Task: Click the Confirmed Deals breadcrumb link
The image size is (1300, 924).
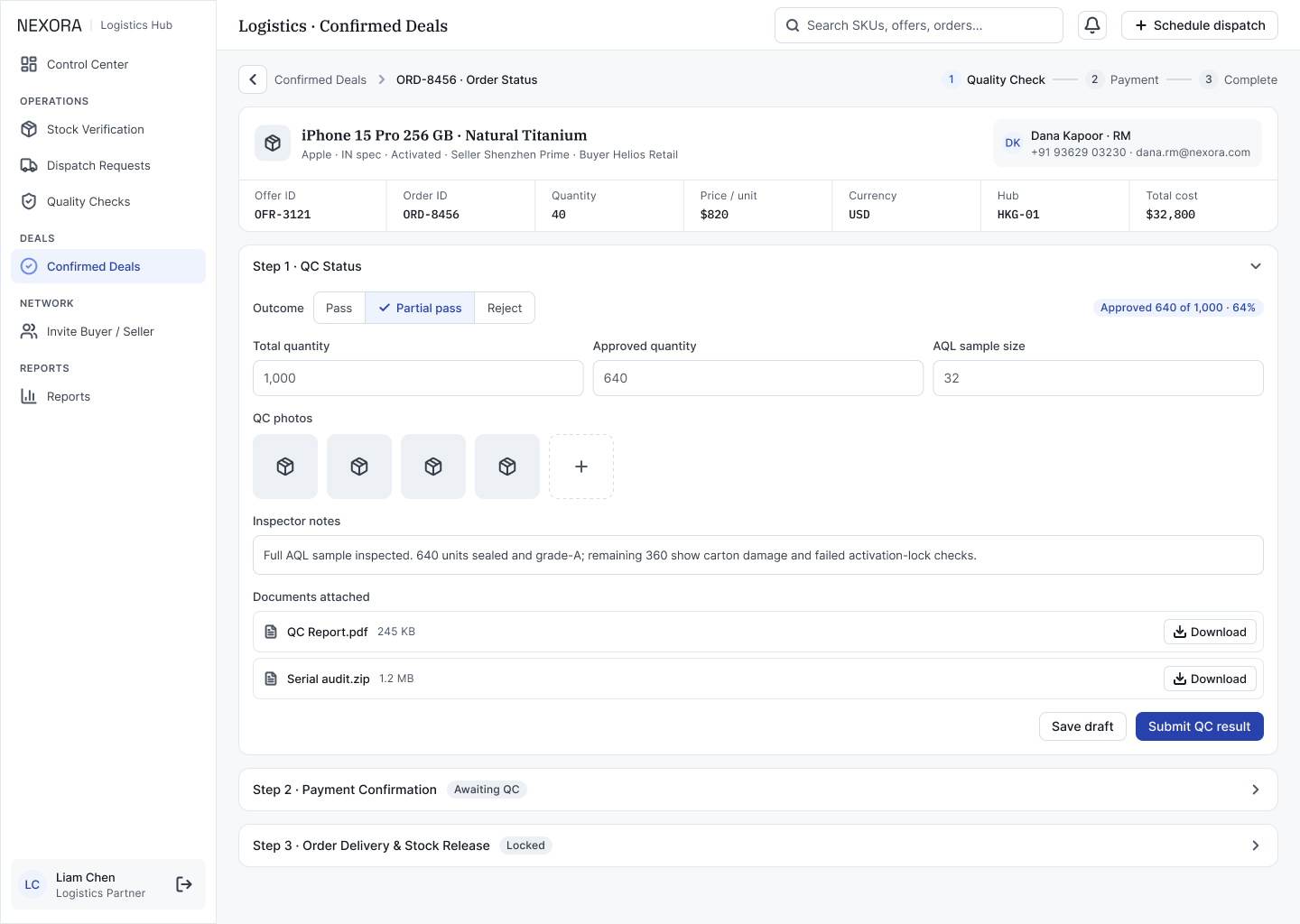Action: coord(320,79)
